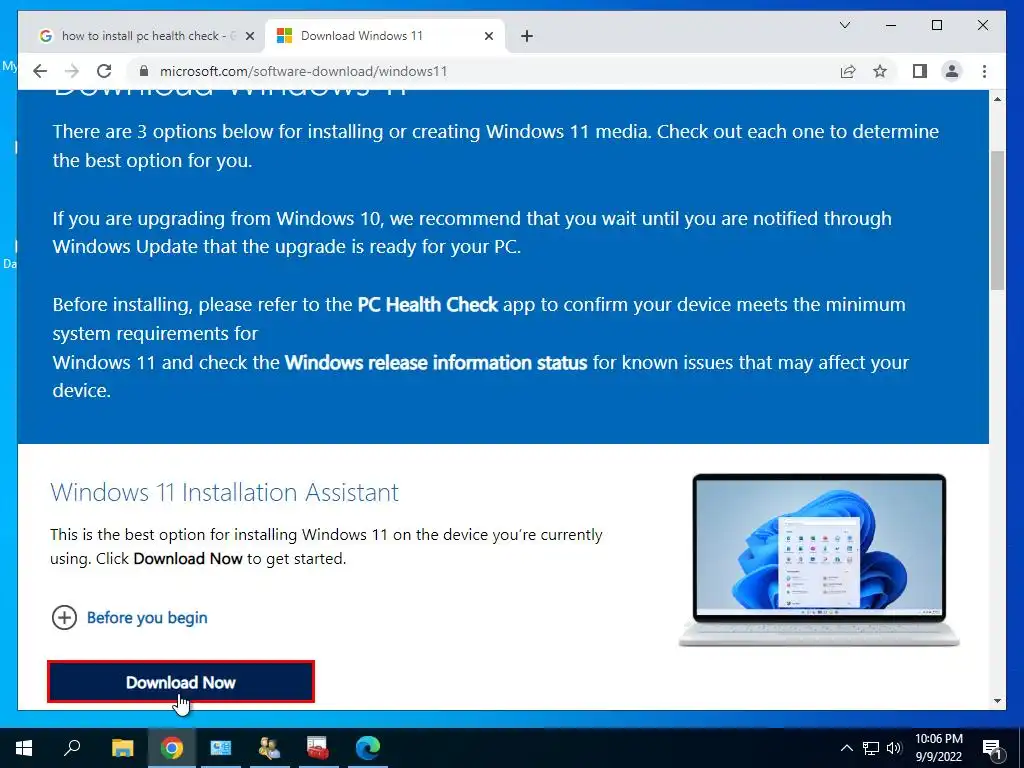1024x768 pixels.
Task: Launch Microsoft Edge from the taskbar
Action: point(368,748)
